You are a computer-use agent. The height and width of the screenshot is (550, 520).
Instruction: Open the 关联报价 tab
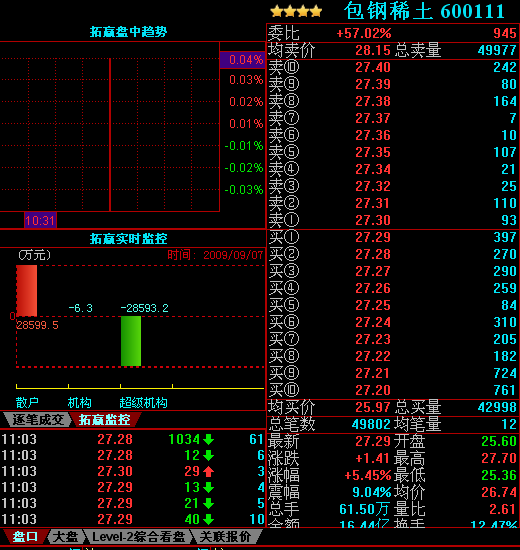[226, 537]
